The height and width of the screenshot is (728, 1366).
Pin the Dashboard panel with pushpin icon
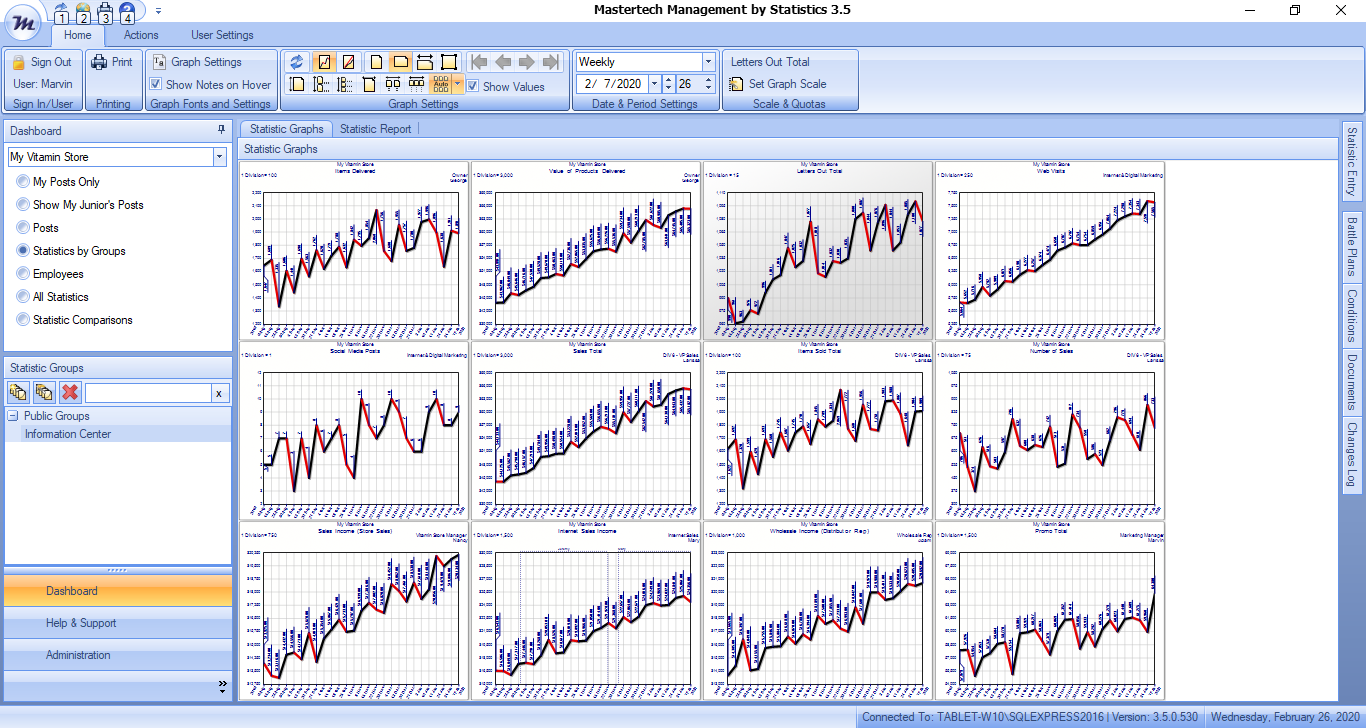(221, 130)
